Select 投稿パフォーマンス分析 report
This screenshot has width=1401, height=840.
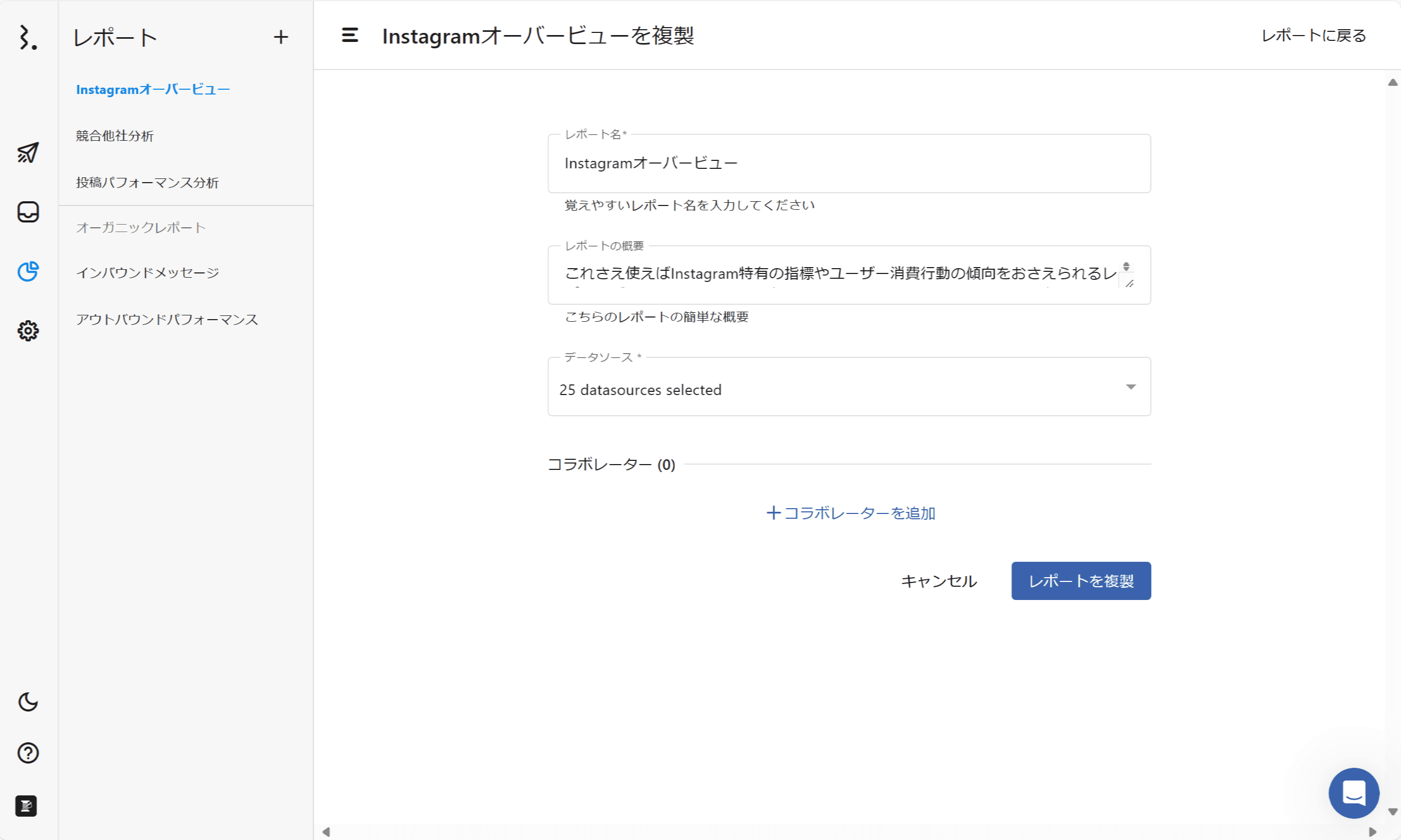147,182
